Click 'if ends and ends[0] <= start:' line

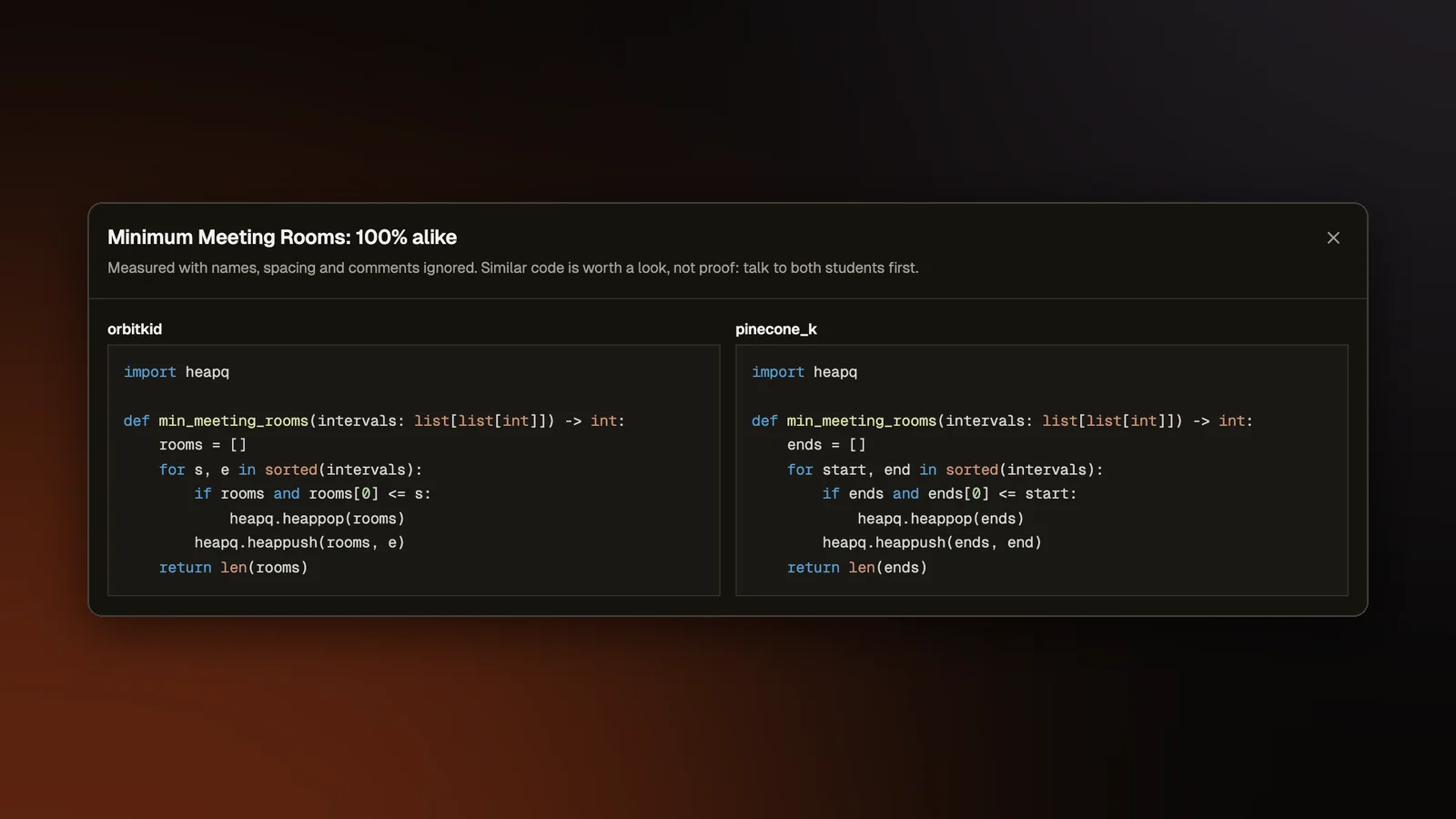point(949,494)
